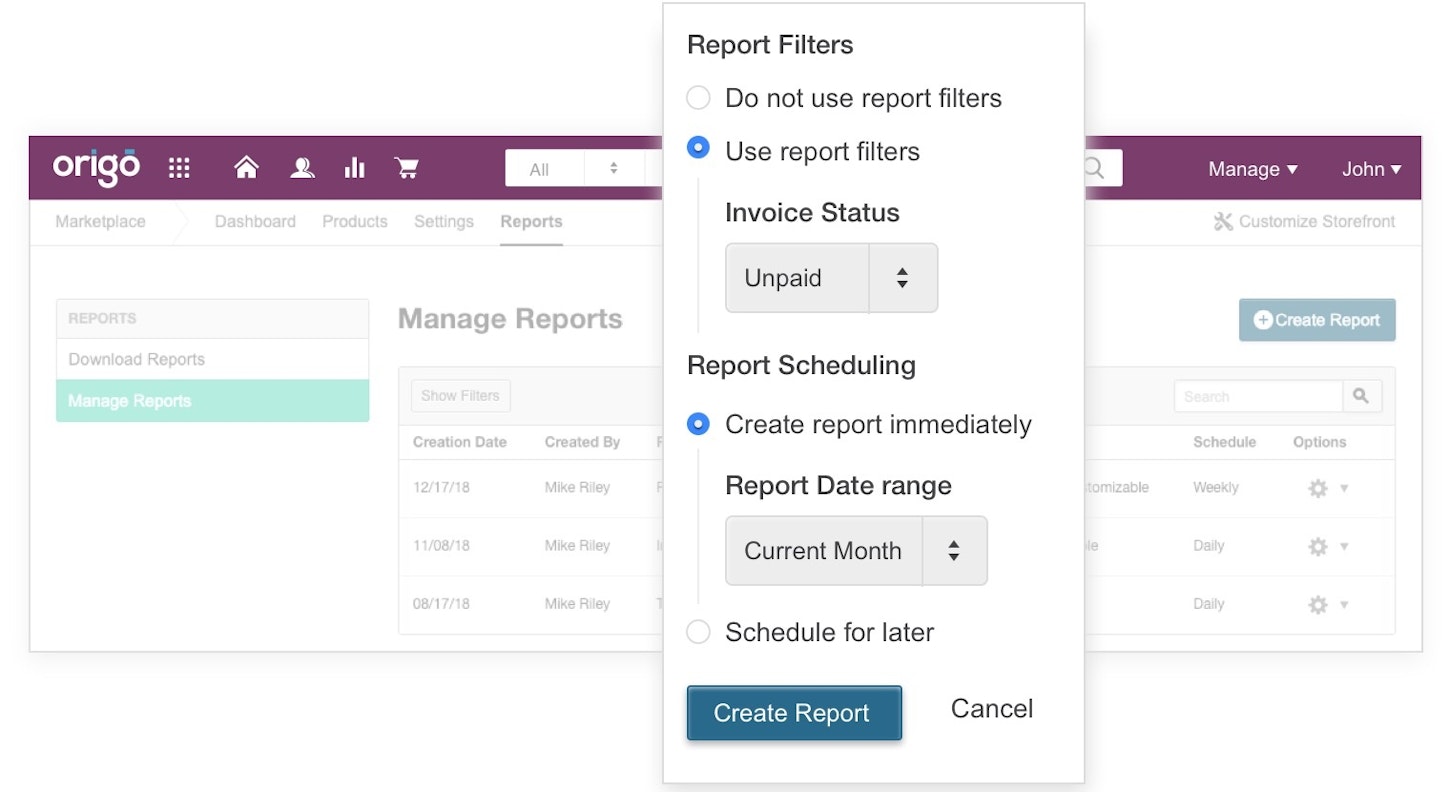Open the shopping cart icon

pyautogui.click(x=406, y=168)
